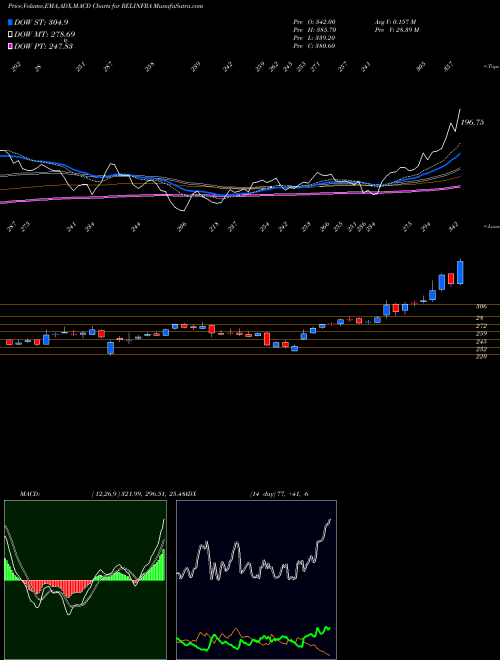Click the 218 lows value label

coord(215,227)
